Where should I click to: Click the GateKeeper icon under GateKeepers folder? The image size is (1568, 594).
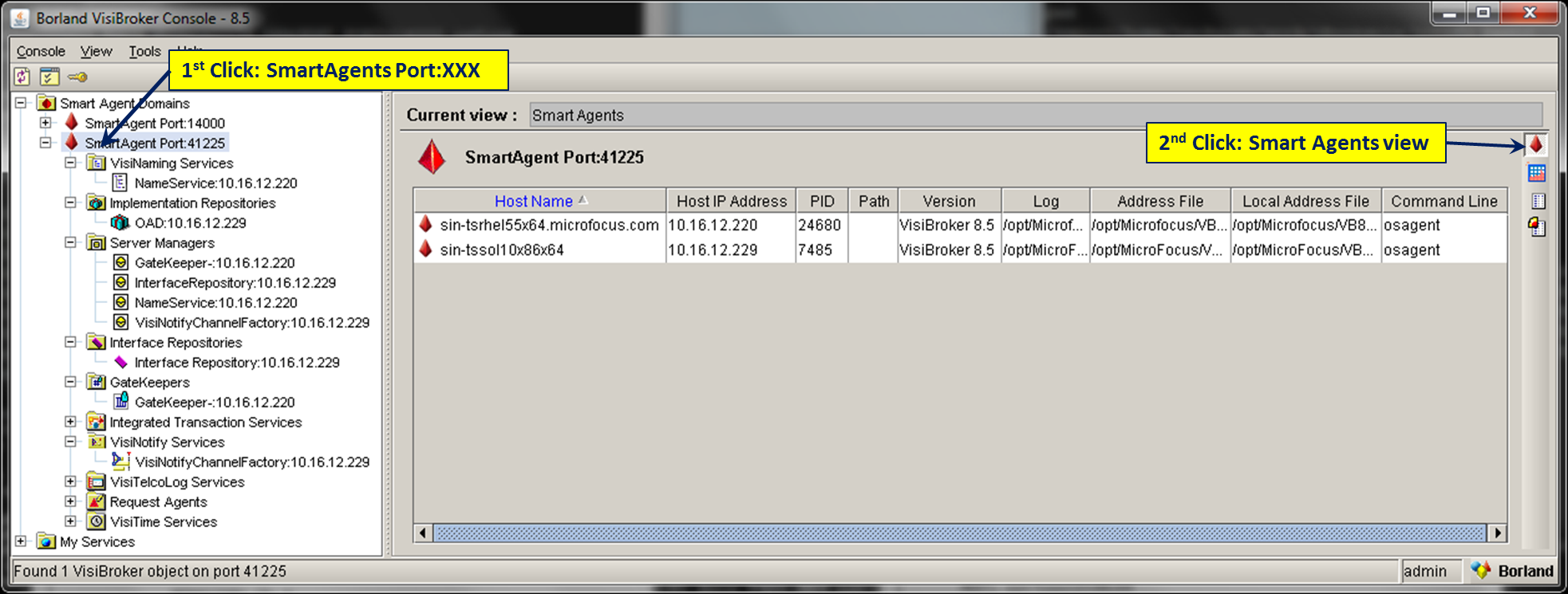click(120, 401)
